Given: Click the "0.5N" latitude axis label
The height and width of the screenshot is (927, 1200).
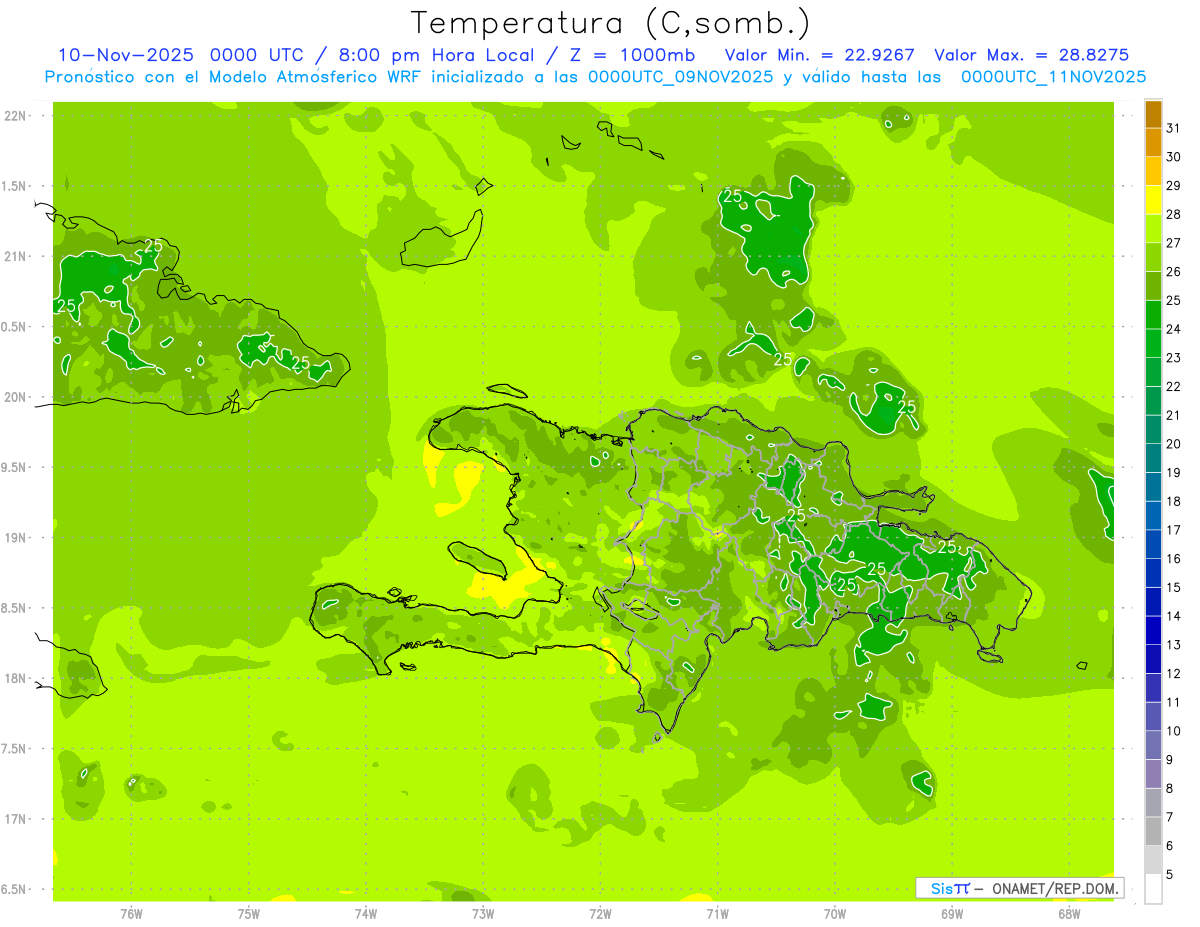Looking at the screenshot, I should [x=15, y=327].
